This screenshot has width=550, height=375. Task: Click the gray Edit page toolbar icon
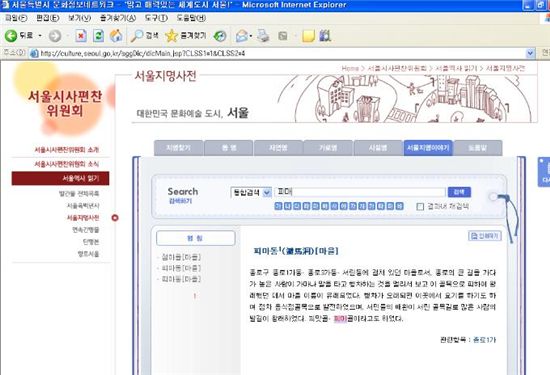click(283, 36)
